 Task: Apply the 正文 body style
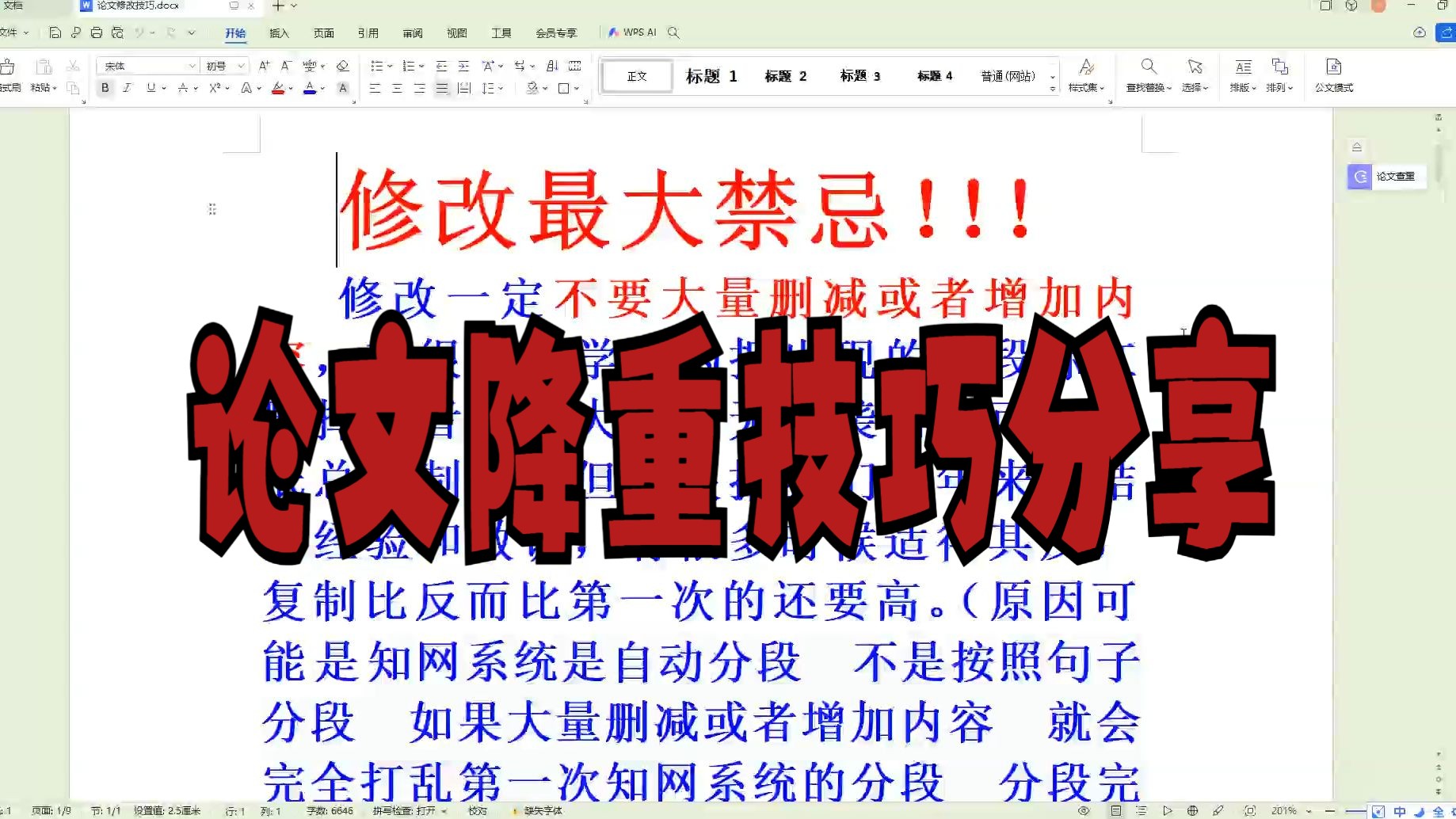pos(637,76)
